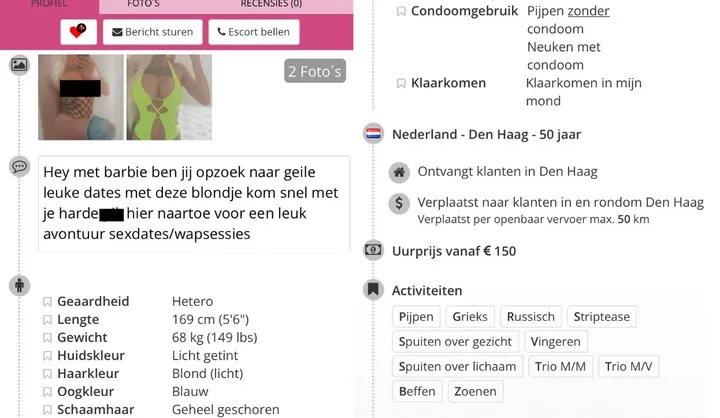This screenshot has height=418, width=720.
Task: Click the speech bubble description icon
Action: 19,166
